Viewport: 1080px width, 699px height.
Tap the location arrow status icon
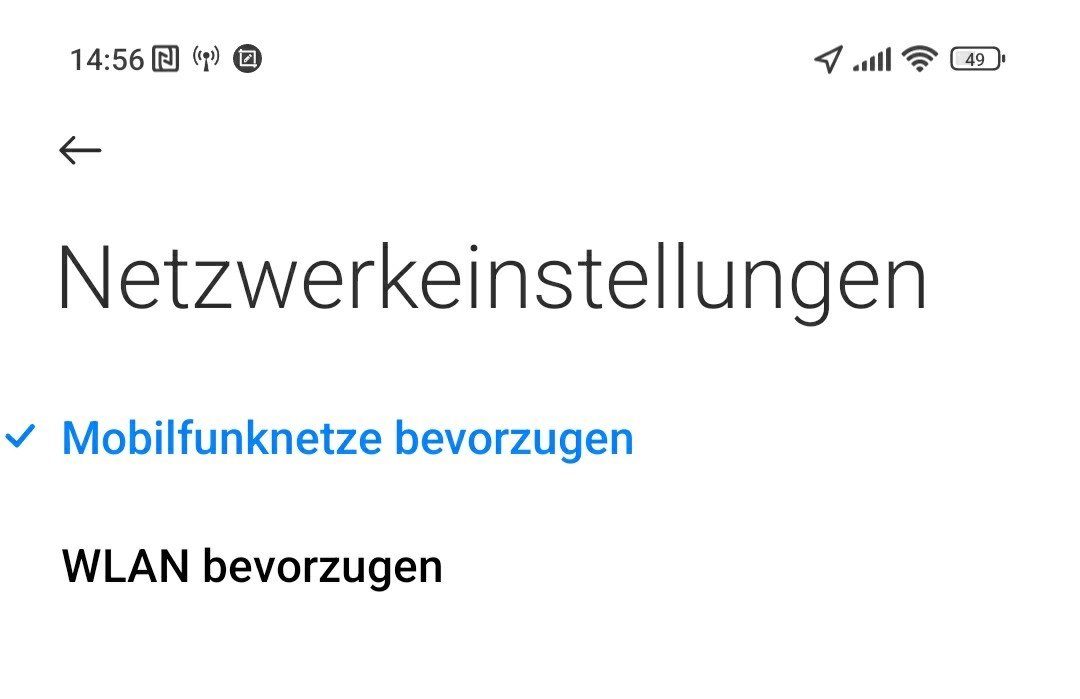[829, 59]
